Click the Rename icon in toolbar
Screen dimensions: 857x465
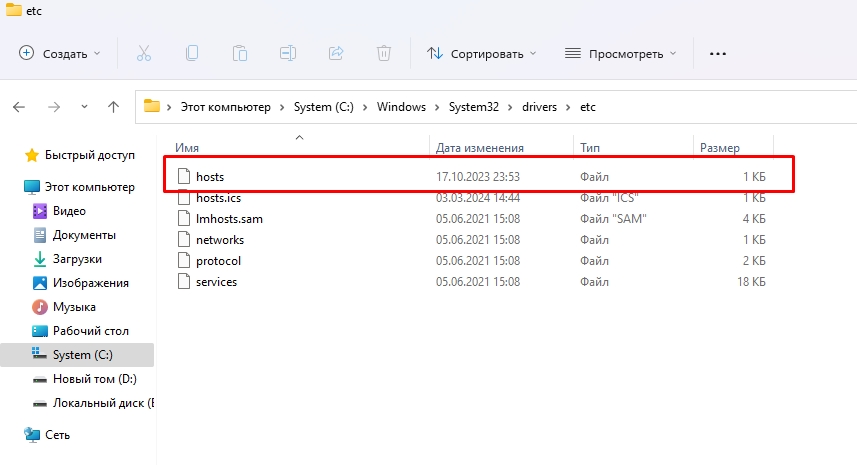288,53
